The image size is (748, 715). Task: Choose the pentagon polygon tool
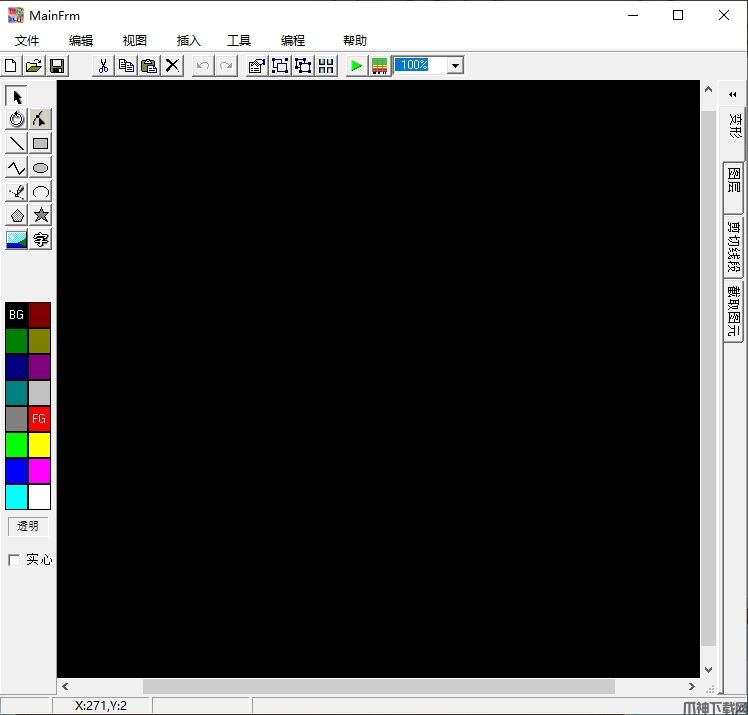[17, 215]
